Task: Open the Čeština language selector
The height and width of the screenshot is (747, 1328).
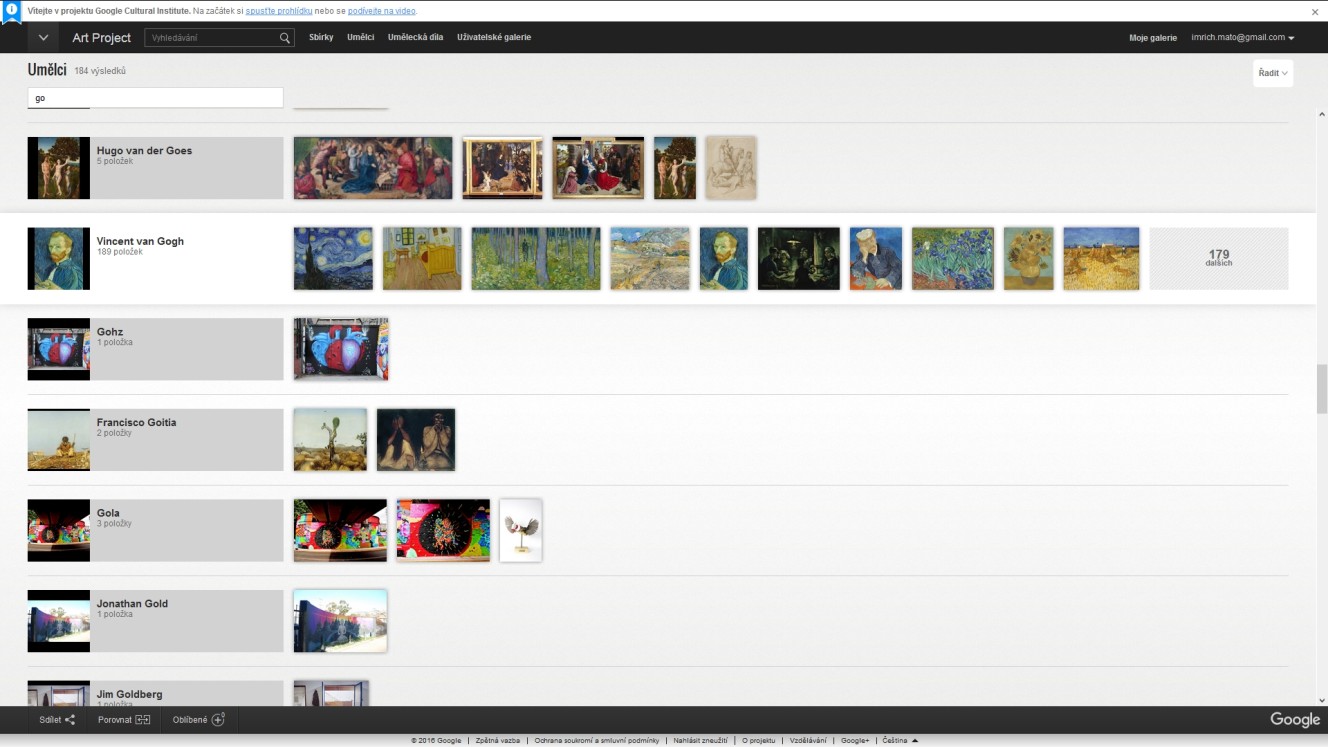Action: coord(900,741)
